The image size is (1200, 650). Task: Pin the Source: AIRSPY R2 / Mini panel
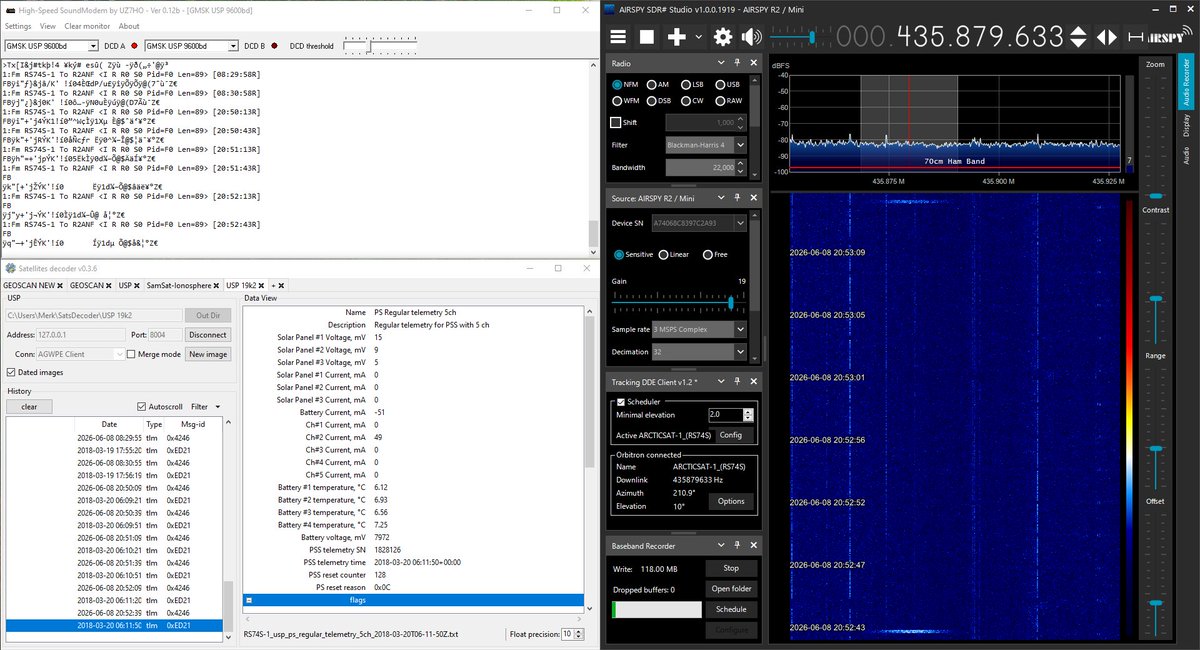click(x=736, y=198)
